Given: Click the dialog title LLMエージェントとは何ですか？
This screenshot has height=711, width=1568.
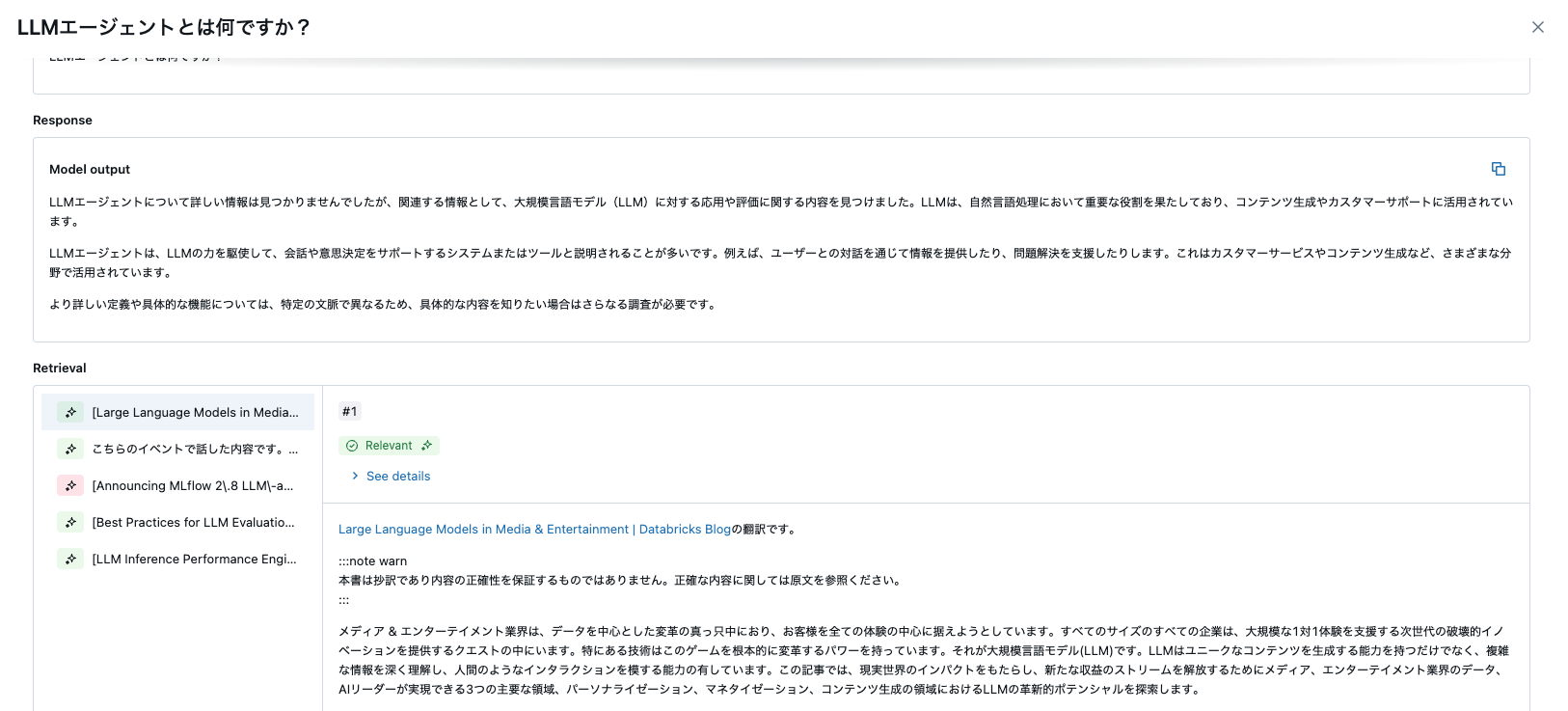Looking at the screenshot, I should [x=164, y=27].
